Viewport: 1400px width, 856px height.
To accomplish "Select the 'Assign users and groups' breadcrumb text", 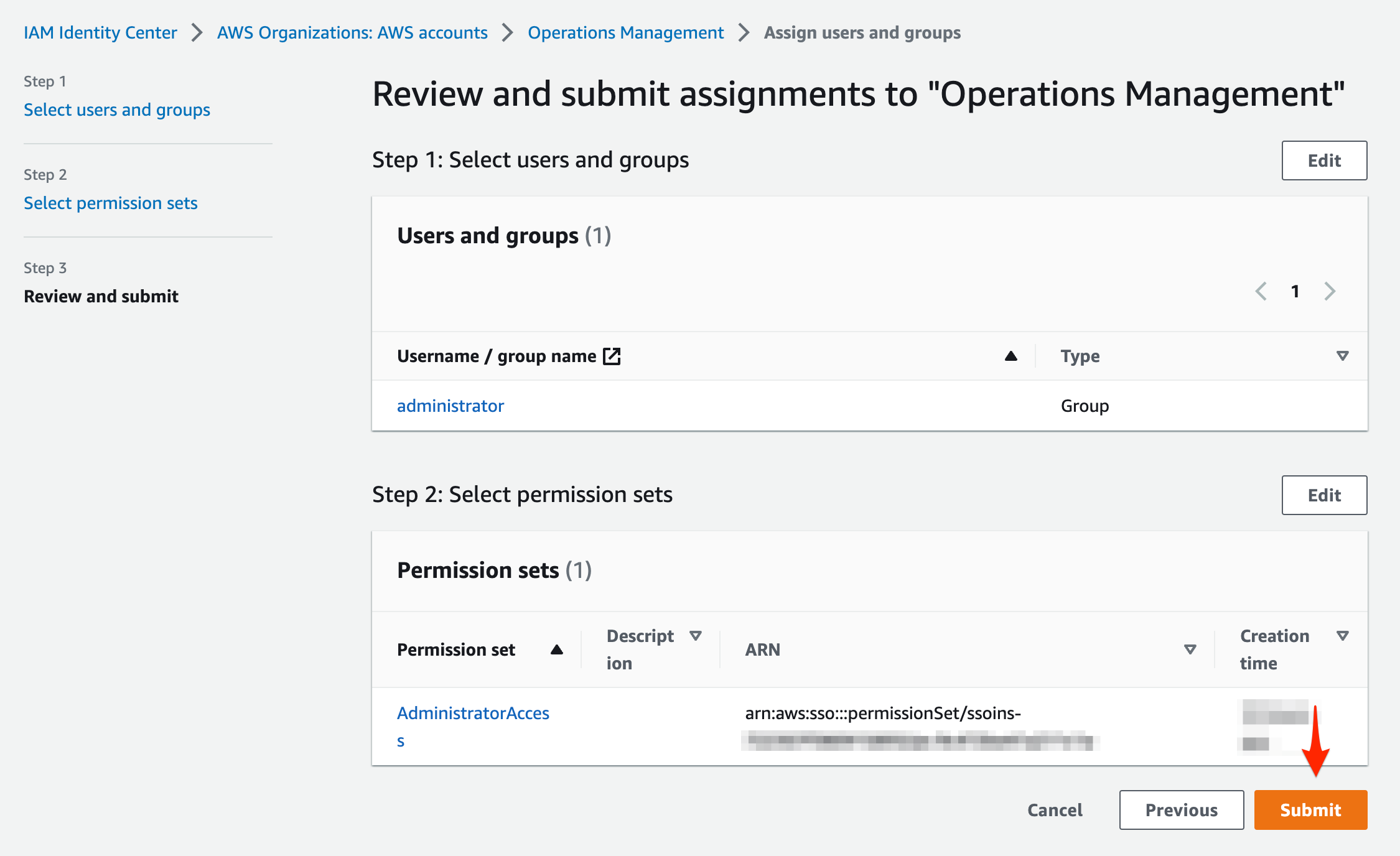I will (x=862, y=32).
